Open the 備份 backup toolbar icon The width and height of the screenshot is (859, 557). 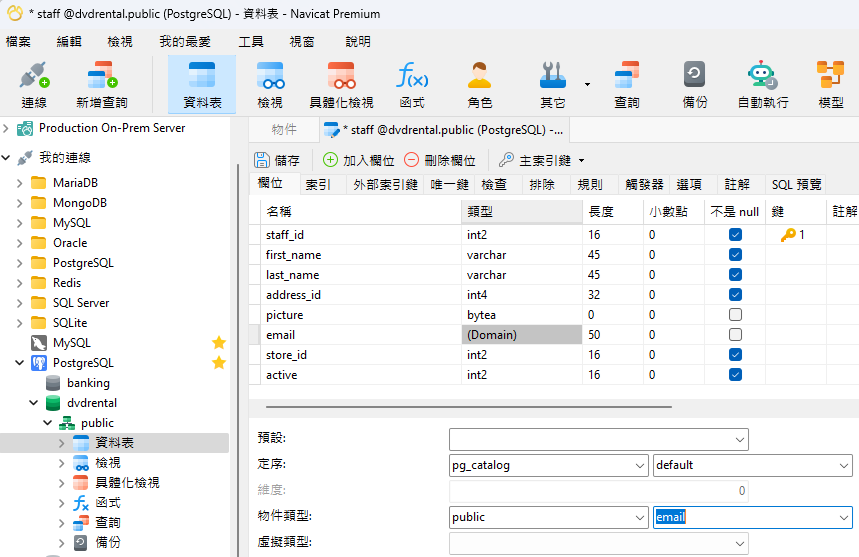(695, 85)
